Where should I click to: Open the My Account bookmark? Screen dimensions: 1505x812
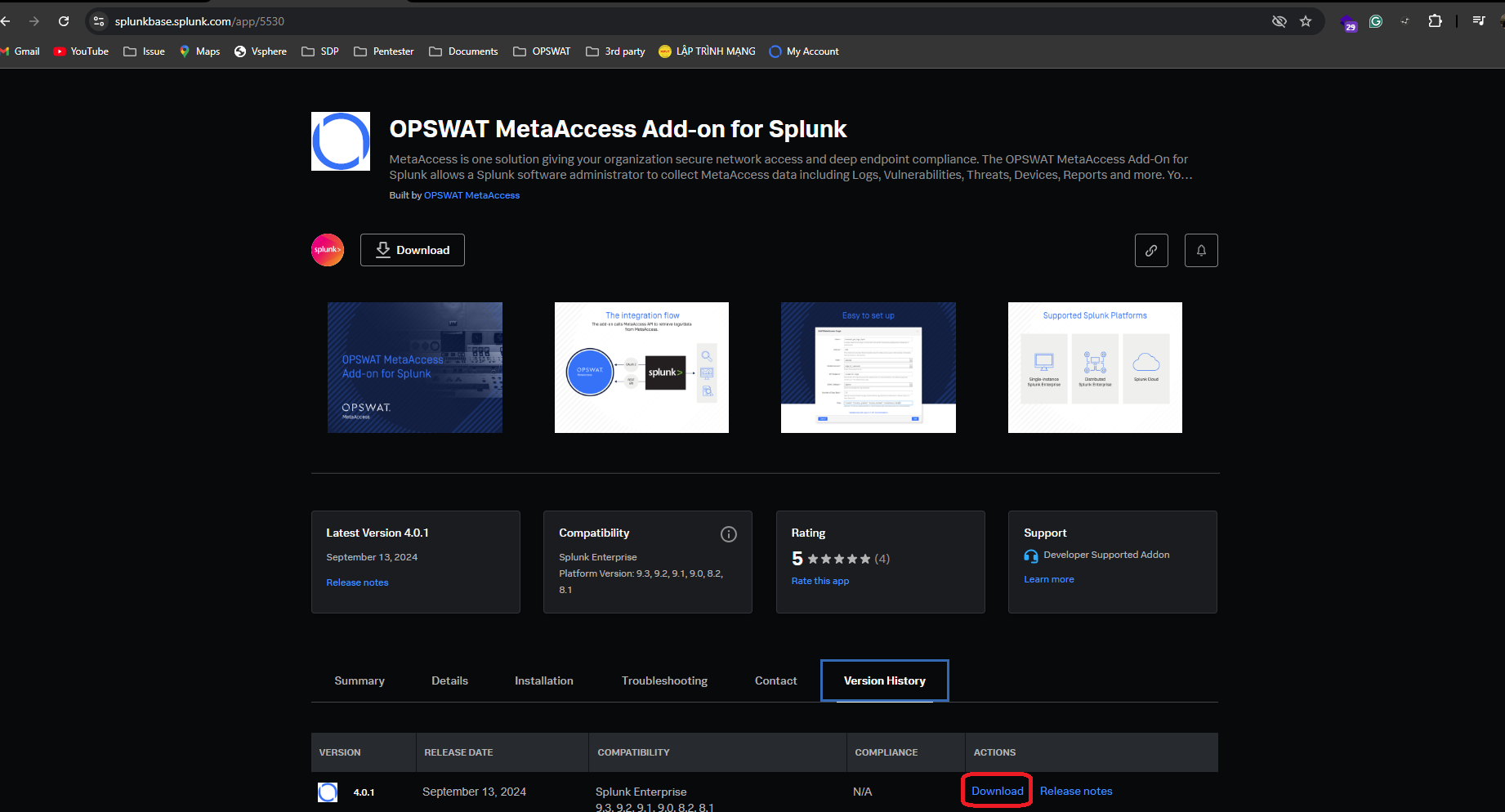[x=804, y=51]
